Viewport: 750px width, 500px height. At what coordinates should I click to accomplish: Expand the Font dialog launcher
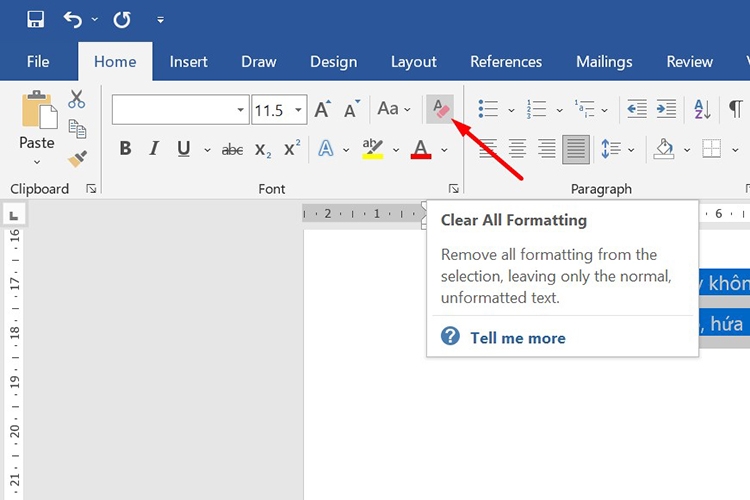click(453, 188)
